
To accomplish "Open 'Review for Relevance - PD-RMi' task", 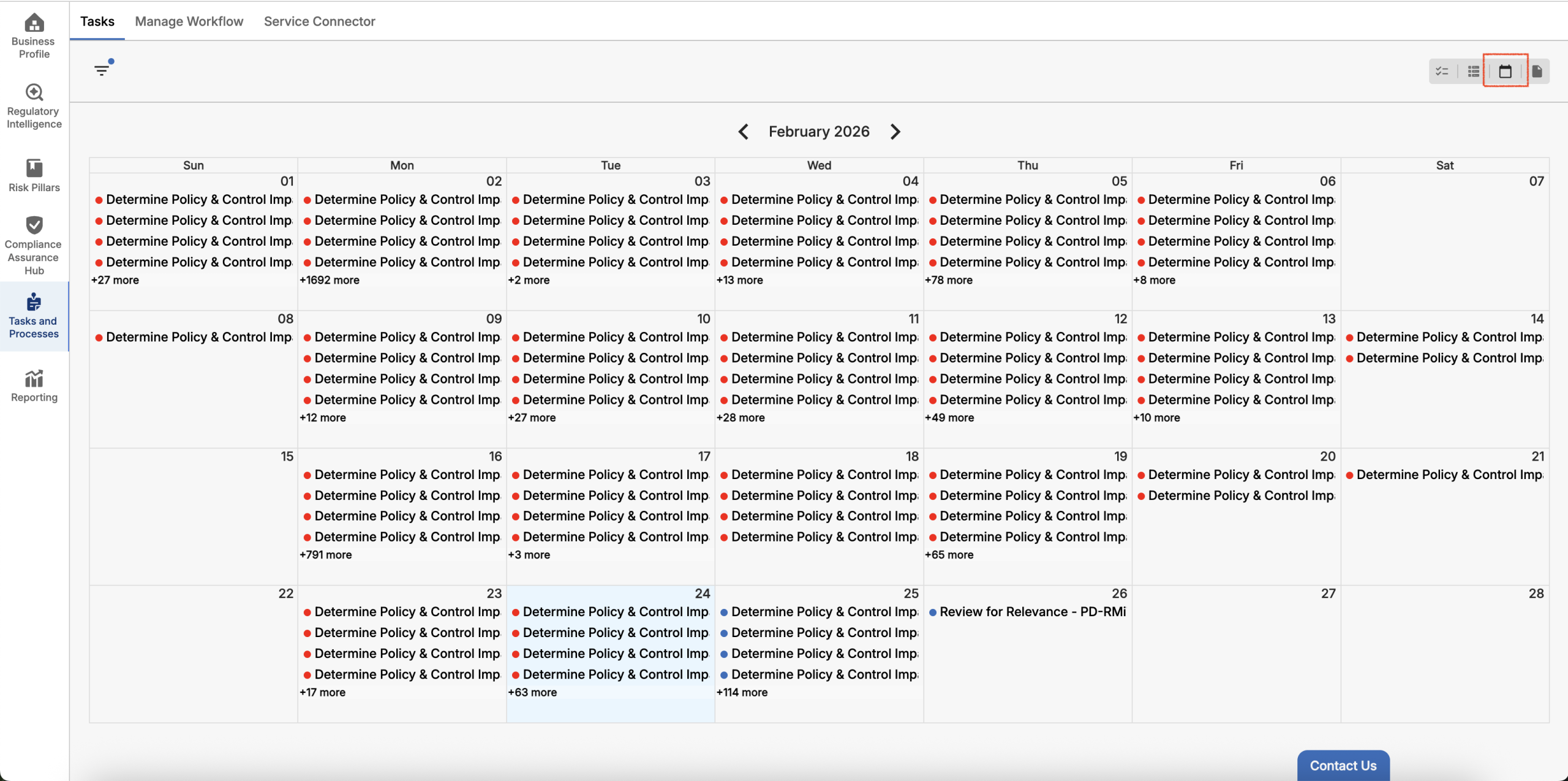I will point(1032,612).
